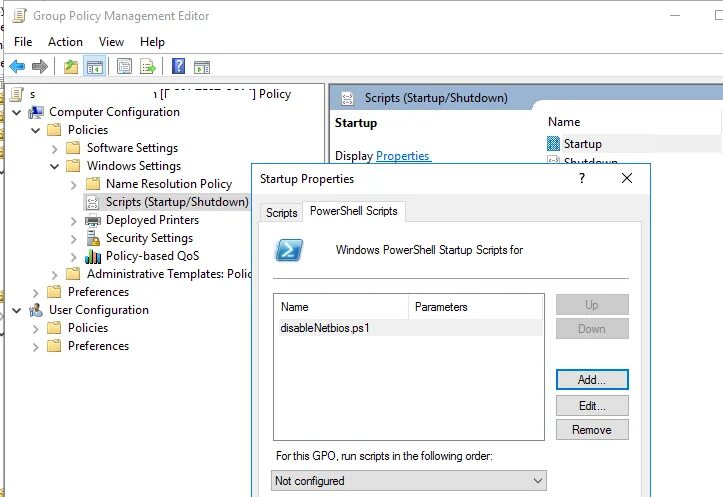Click the Computer Configuration computer icon
This screenshot has height=497, width=723.
click(x=36, y=112)
